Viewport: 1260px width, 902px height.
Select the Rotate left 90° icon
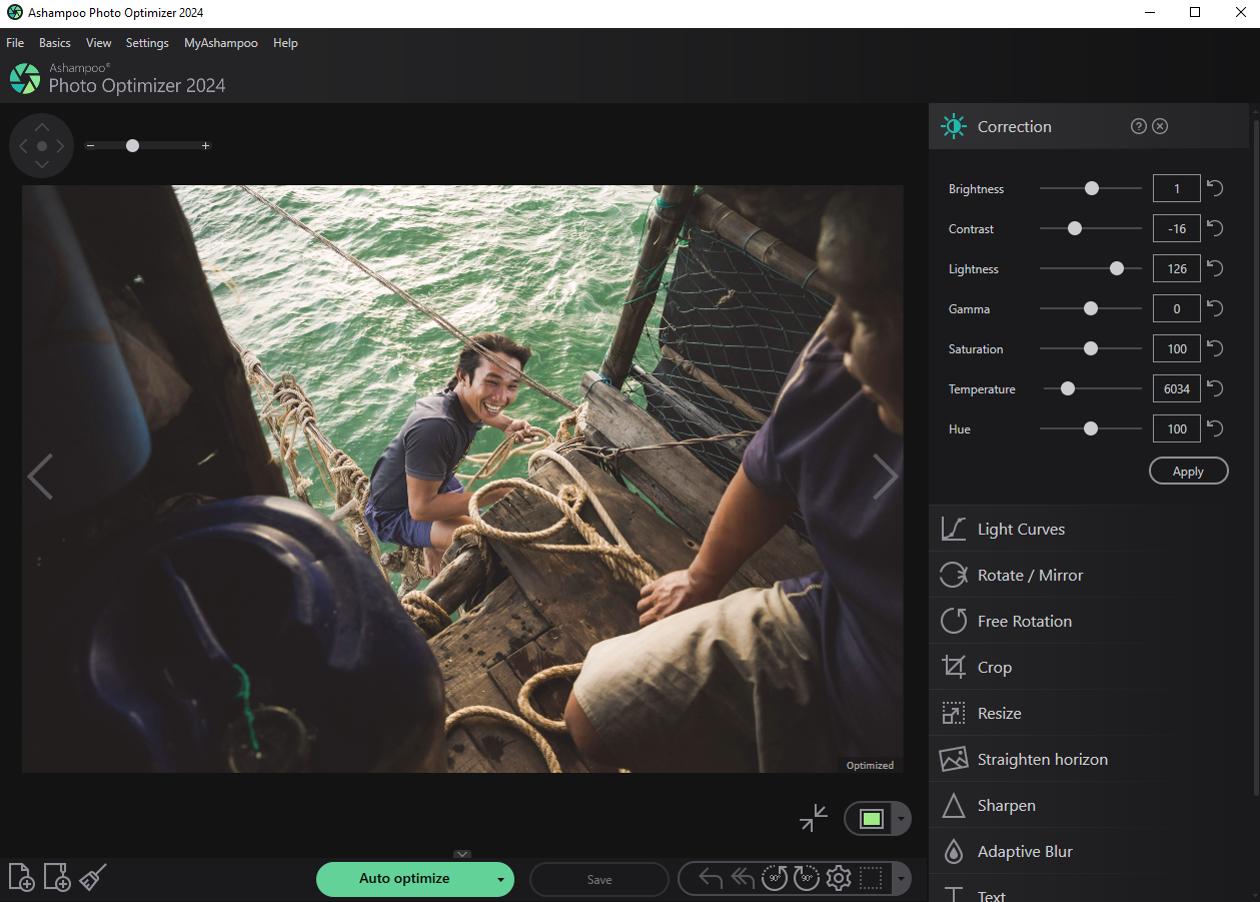click(x=774, y=877)
